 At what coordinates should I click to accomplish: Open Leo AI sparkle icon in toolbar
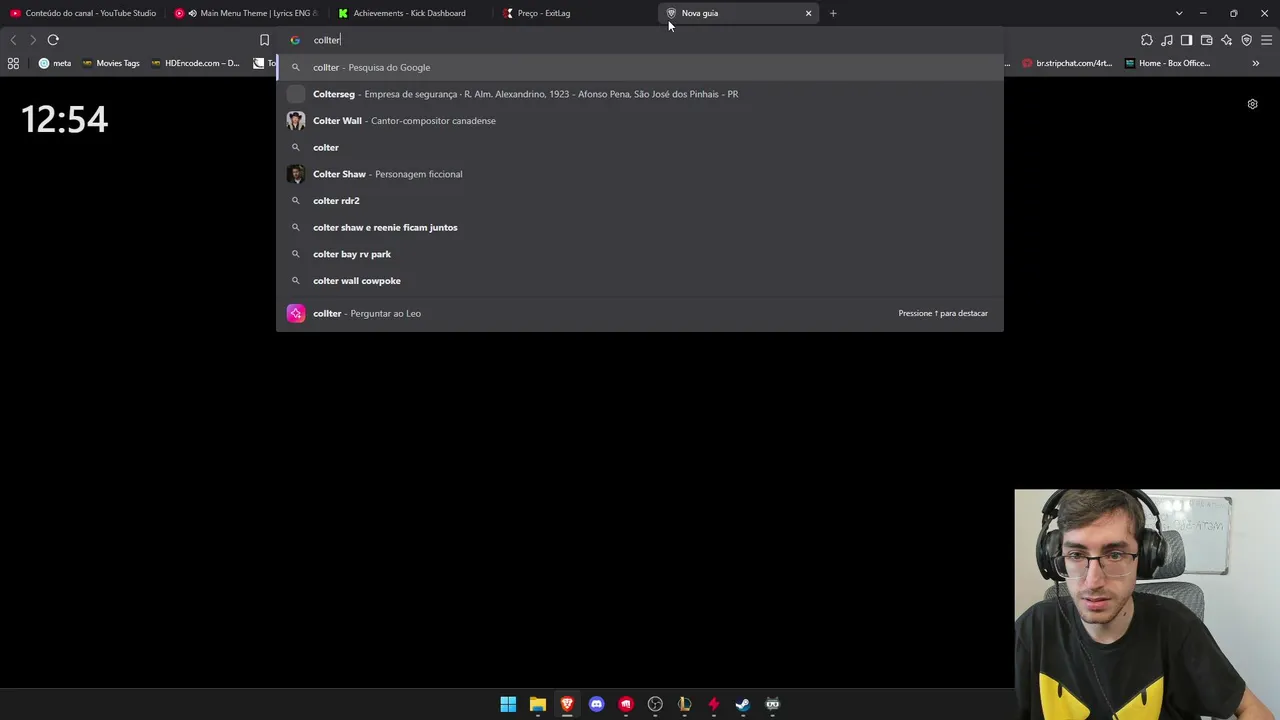point(1227,40)
